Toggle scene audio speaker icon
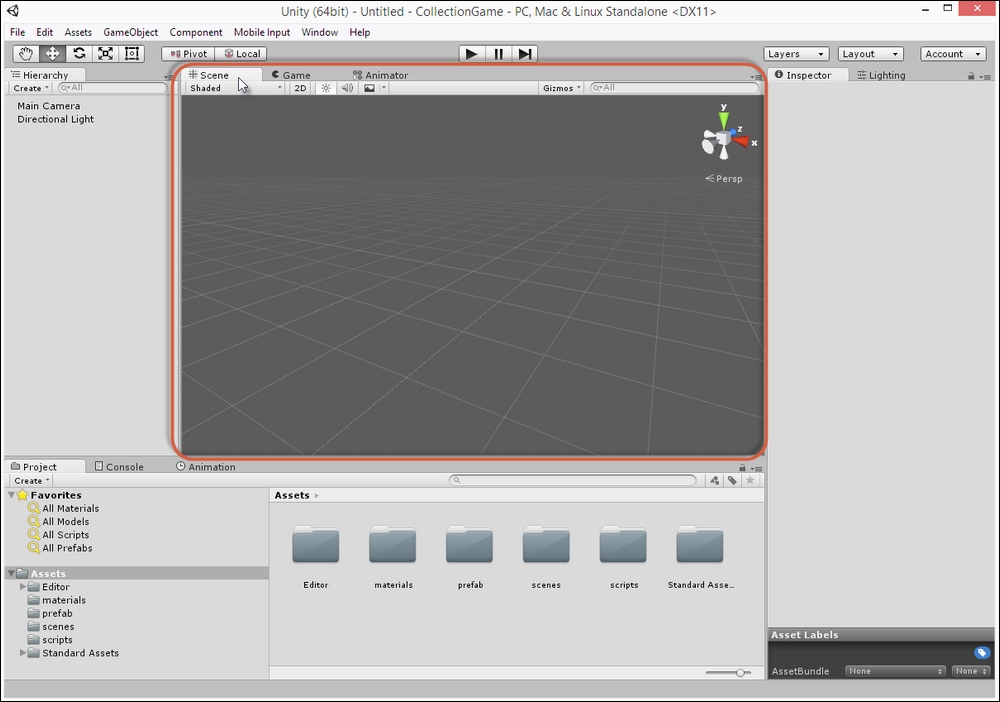 click(347, 88)
